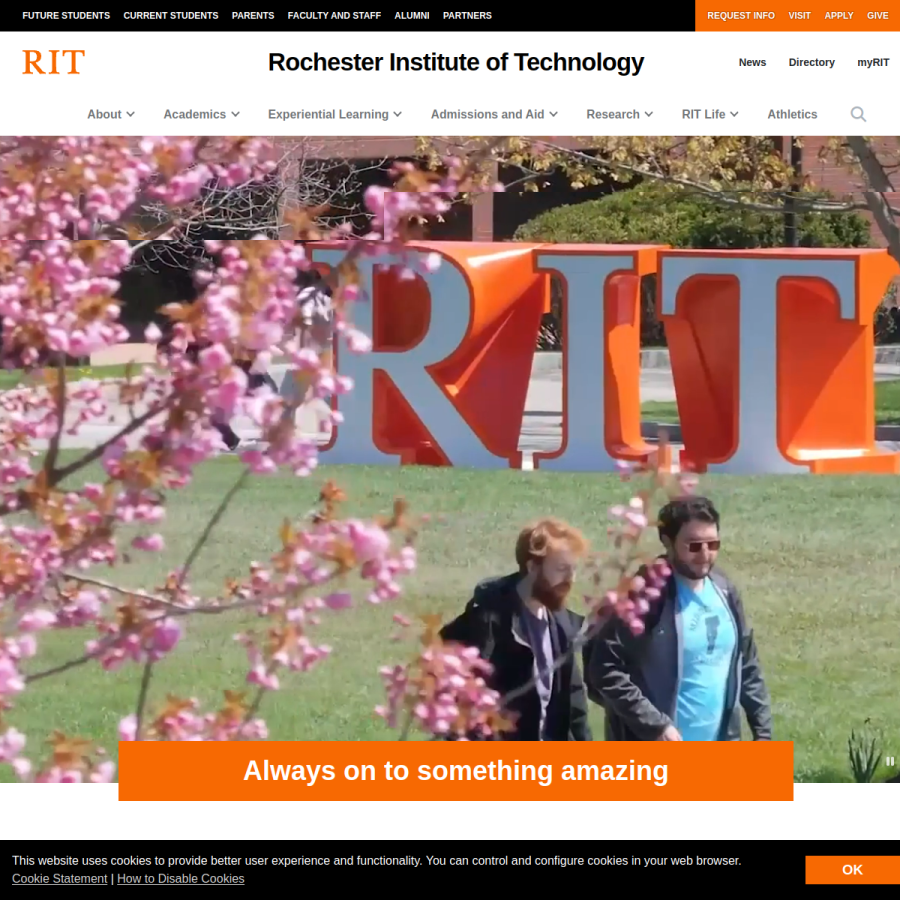Click the Request Info button
The height and width of the screenshot is (900, 900).
(740, 15)
